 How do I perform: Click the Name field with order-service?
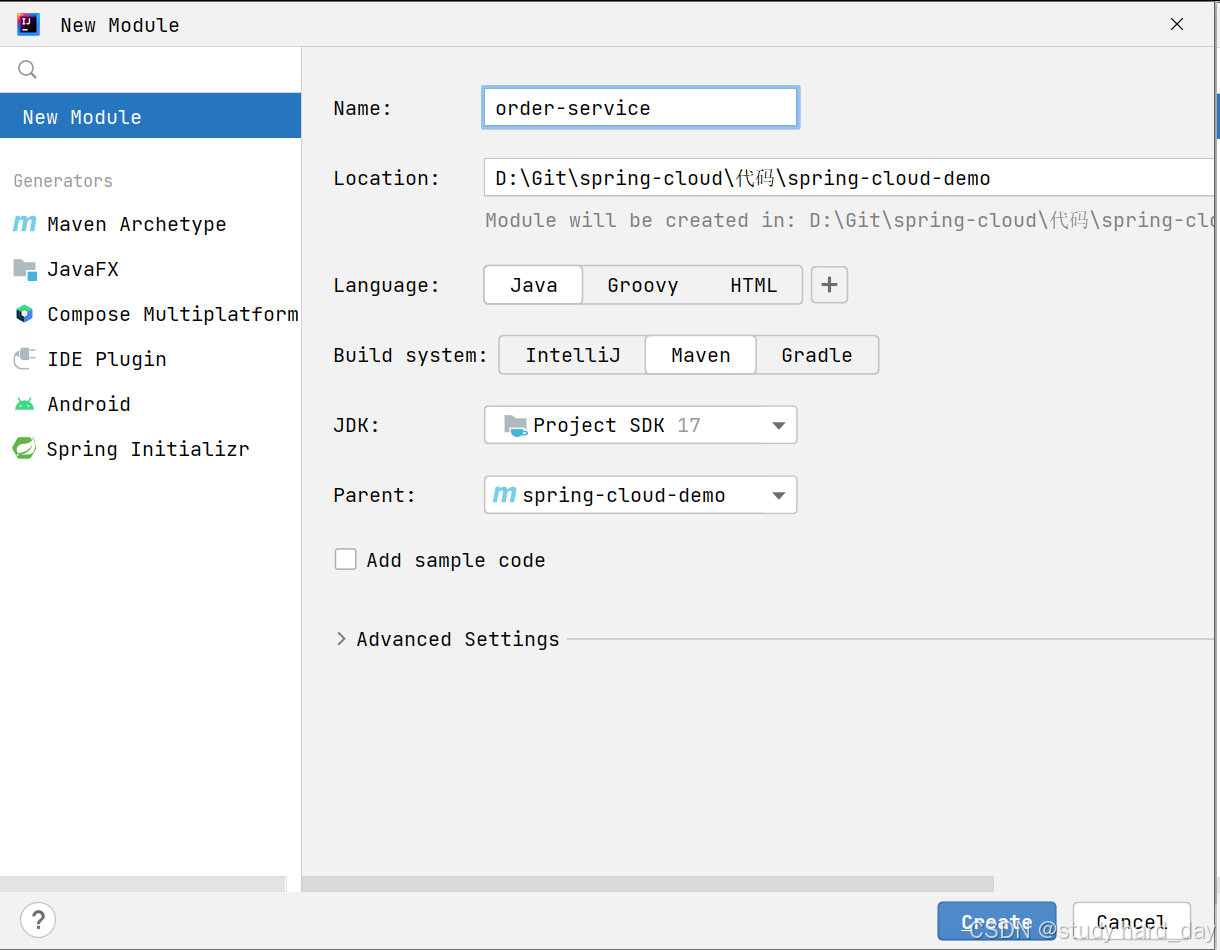click(640, 108)
